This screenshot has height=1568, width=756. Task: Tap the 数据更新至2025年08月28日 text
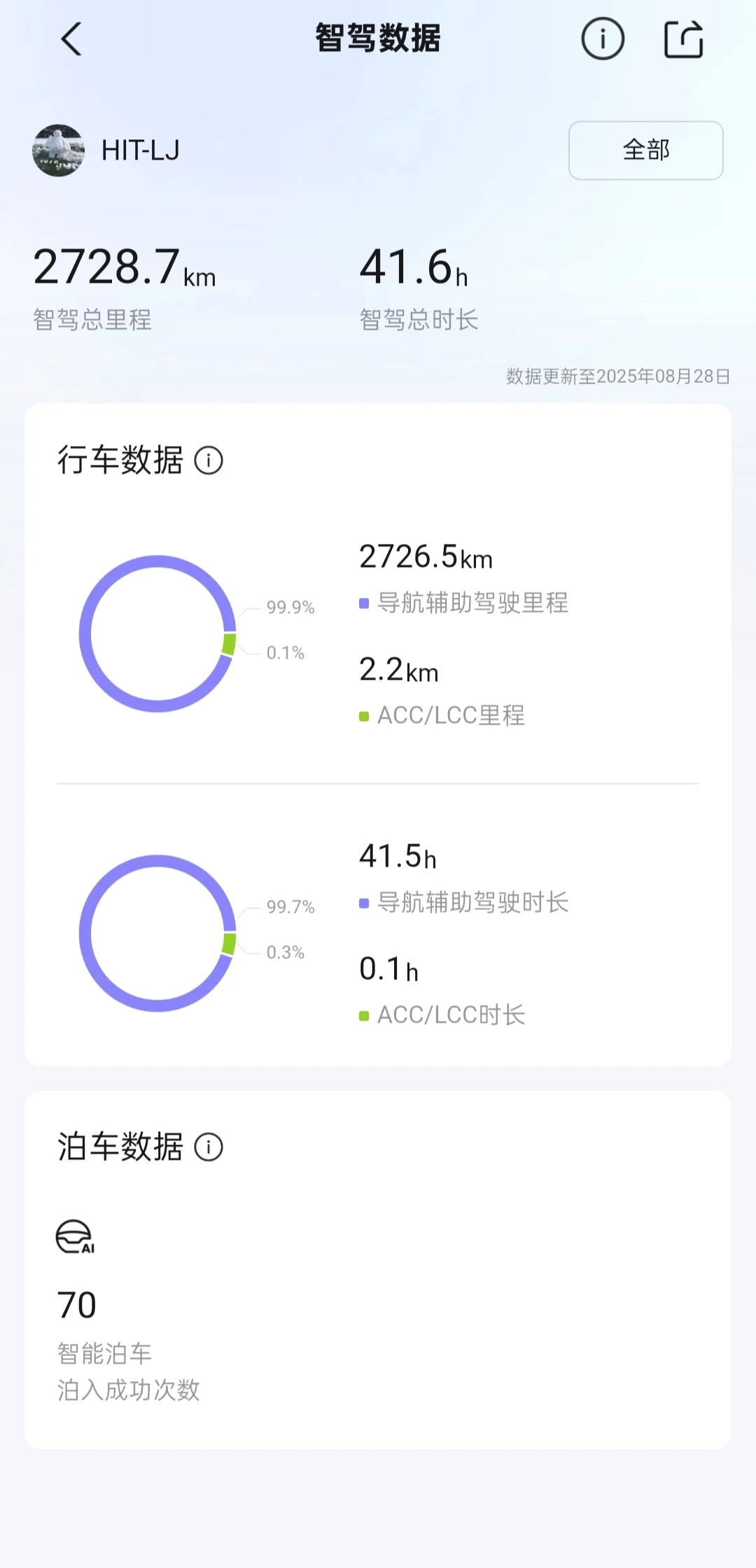(618, 377)
